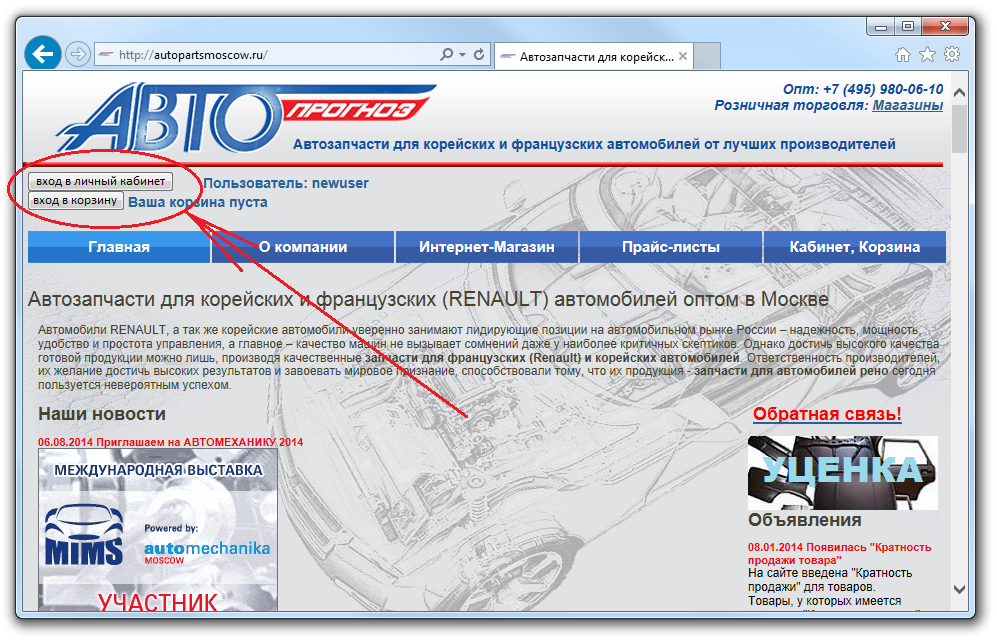Go to О компании in the navigation bar

(302, 247)
